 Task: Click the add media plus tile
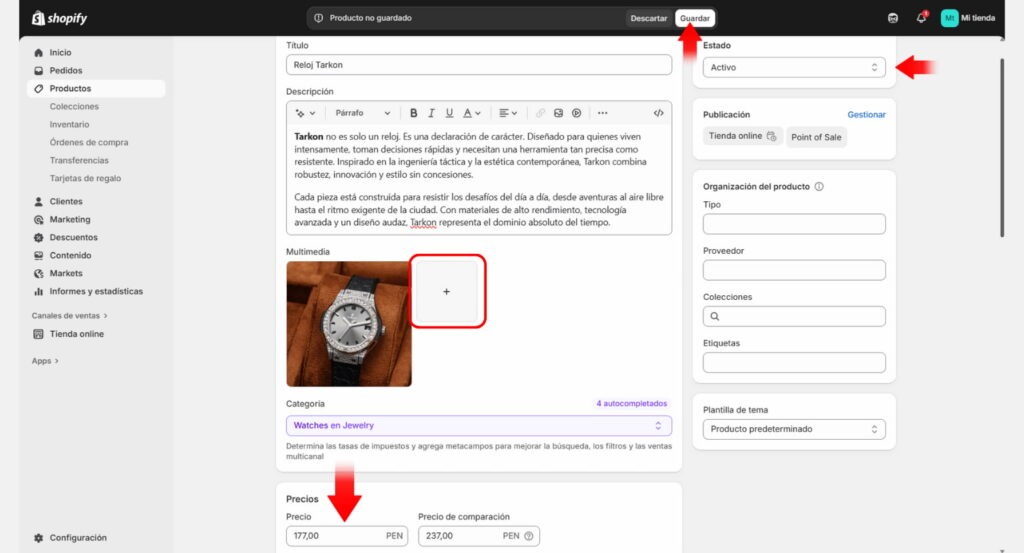447,291
